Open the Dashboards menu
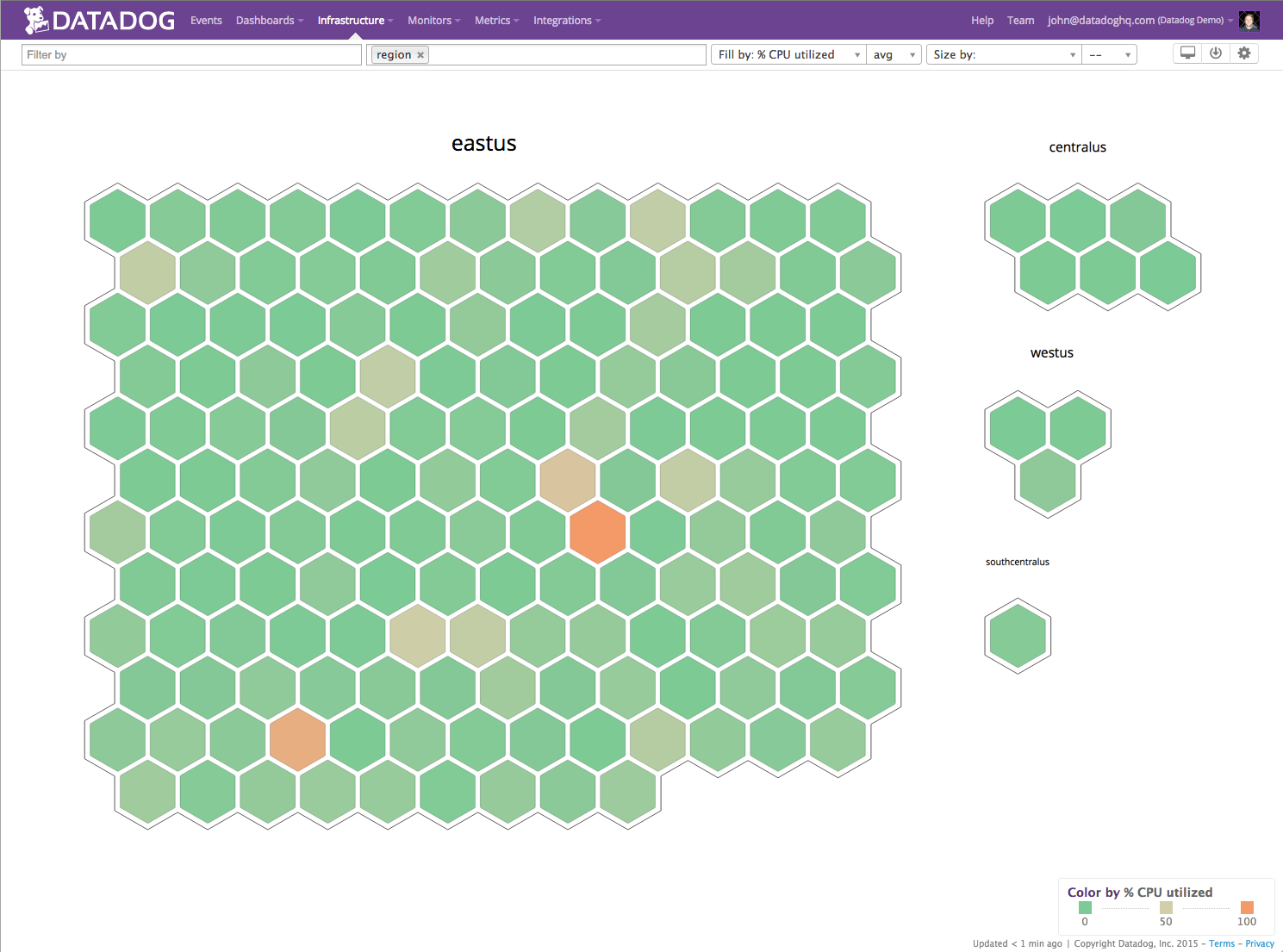Image resolution: width=1283 pixels, height=952 pixels. (x=269, y=21)
